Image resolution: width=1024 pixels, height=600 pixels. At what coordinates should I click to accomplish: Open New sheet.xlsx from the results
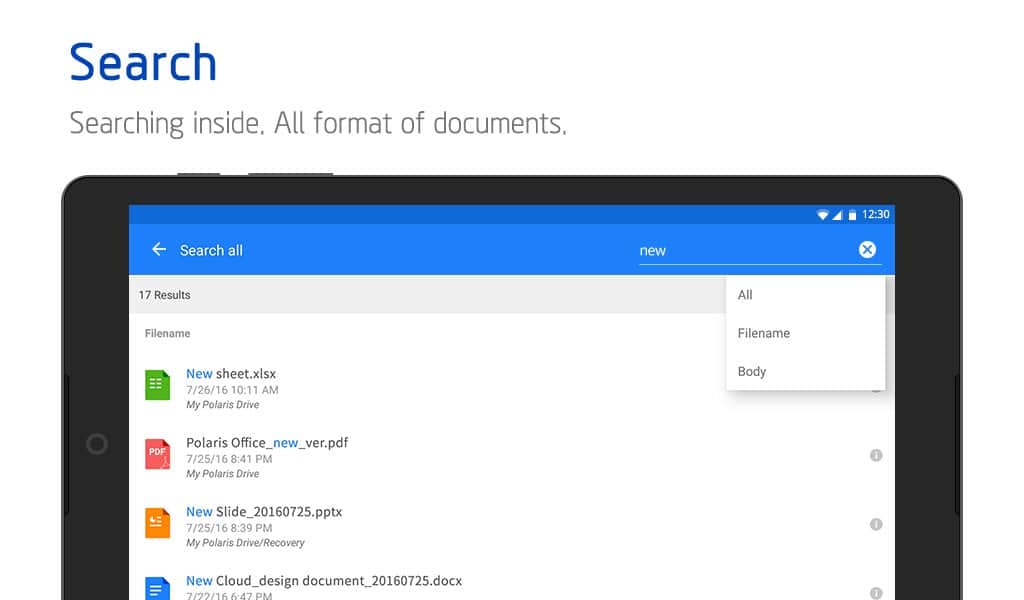(x=231, y=374)
